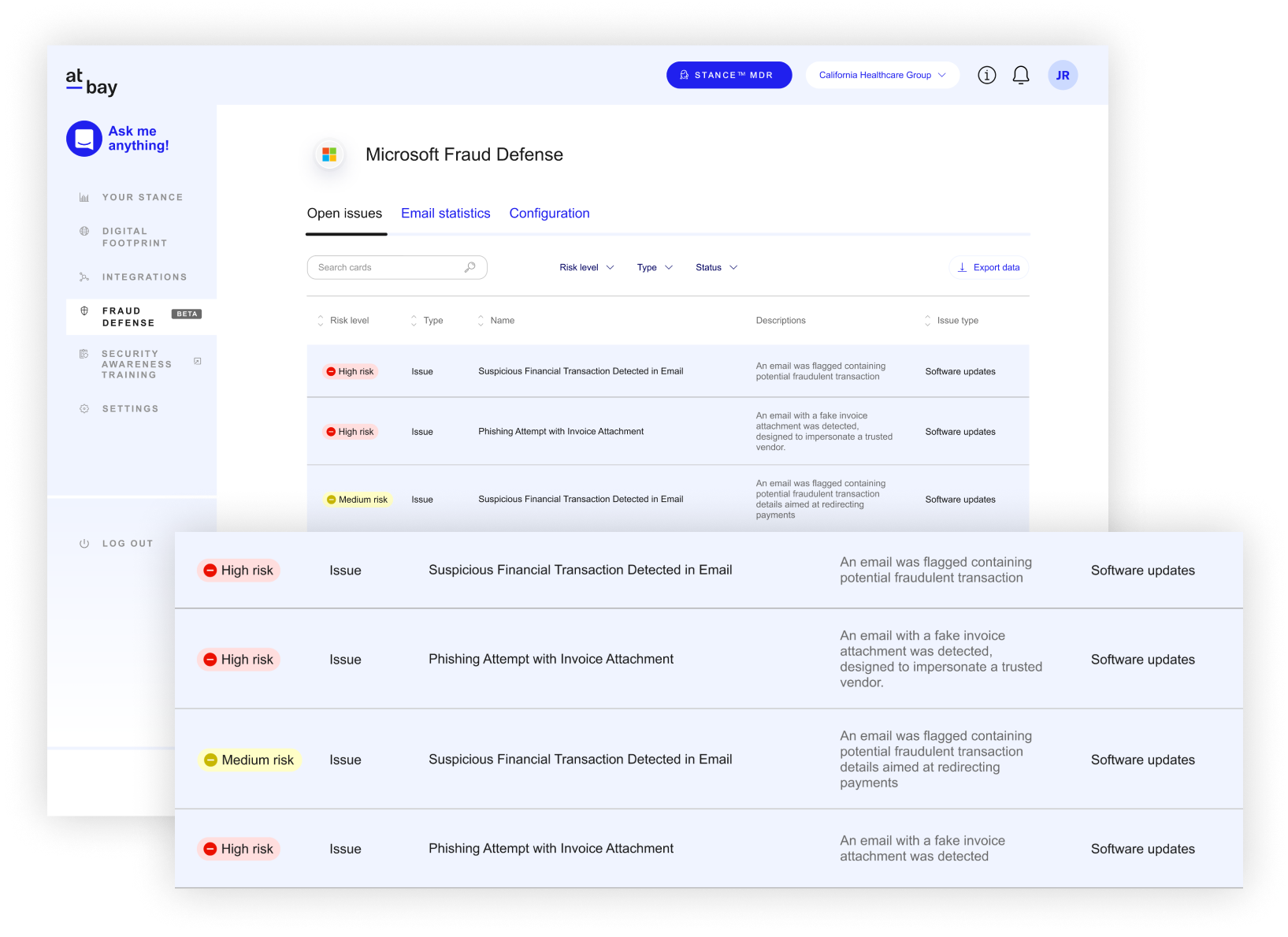Open Settings menu item
The image size is (1288, 937).
(131, 409)
